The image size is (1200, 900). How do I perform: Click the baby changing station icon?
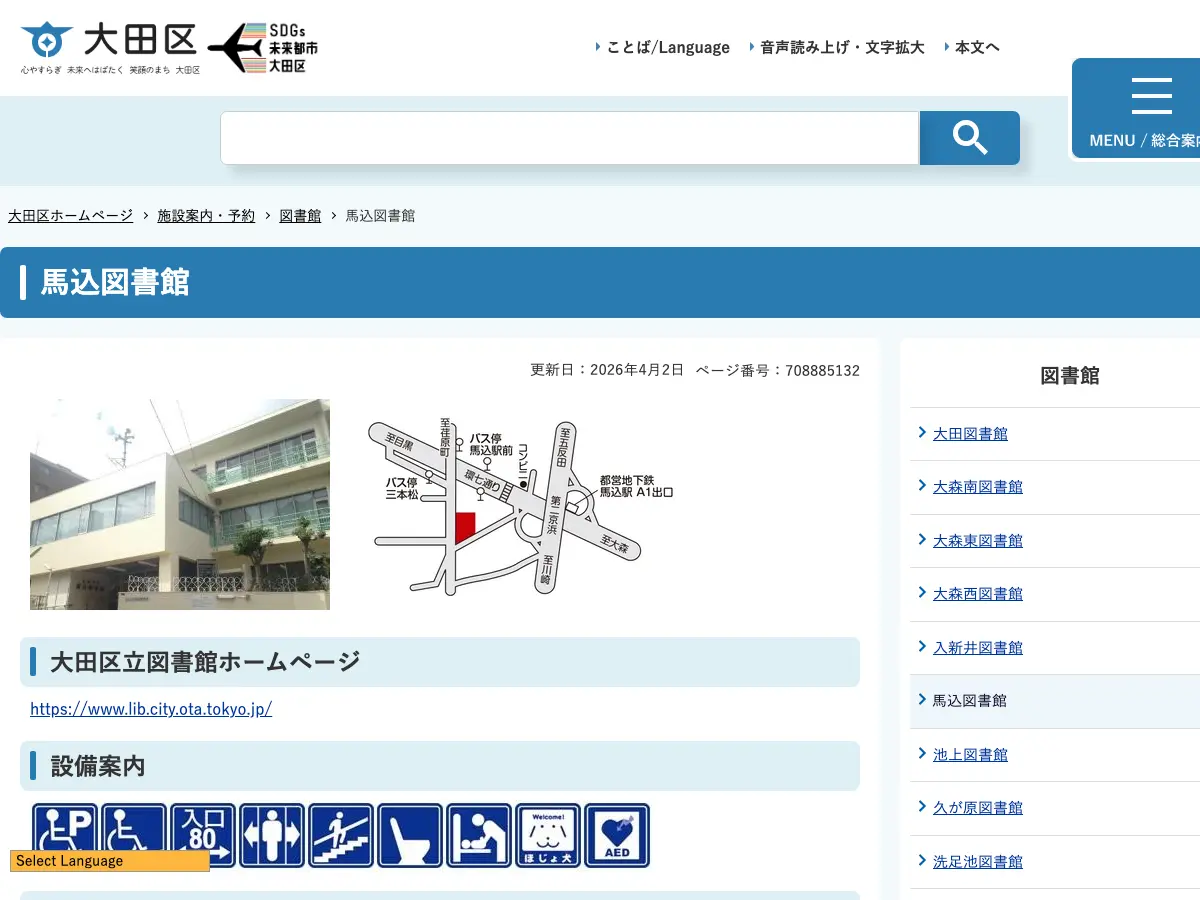pos(479,835)
